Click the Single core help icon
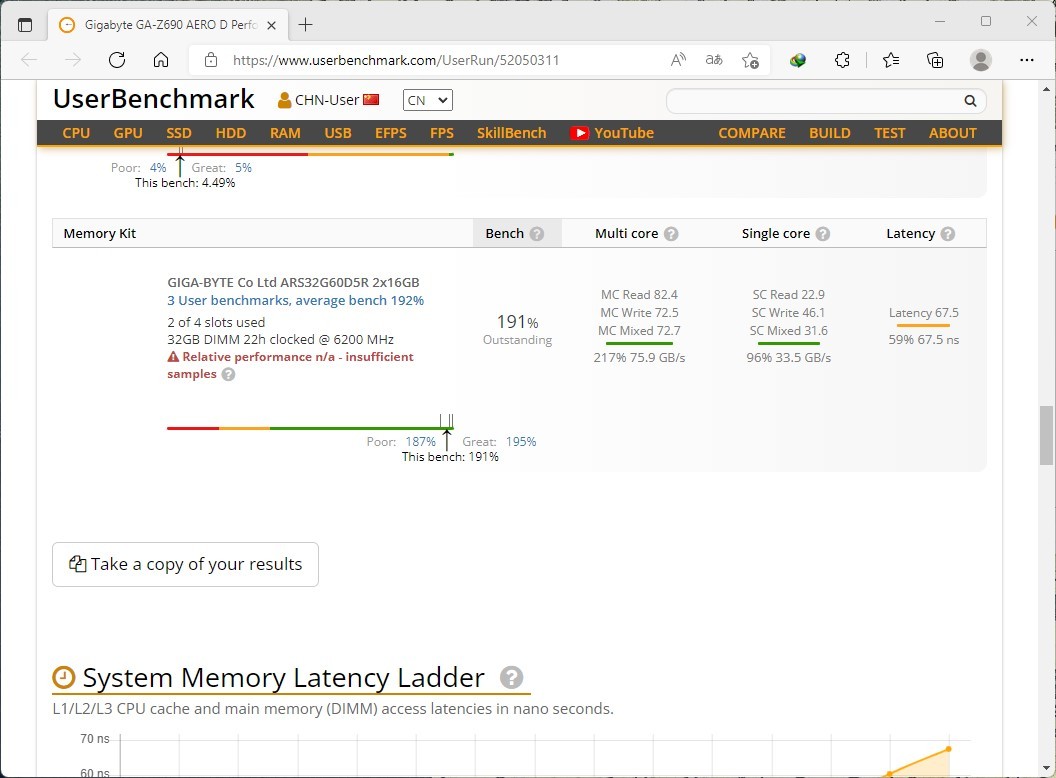The width and height of the screenshot is (1056, 778). click(822, 234)
